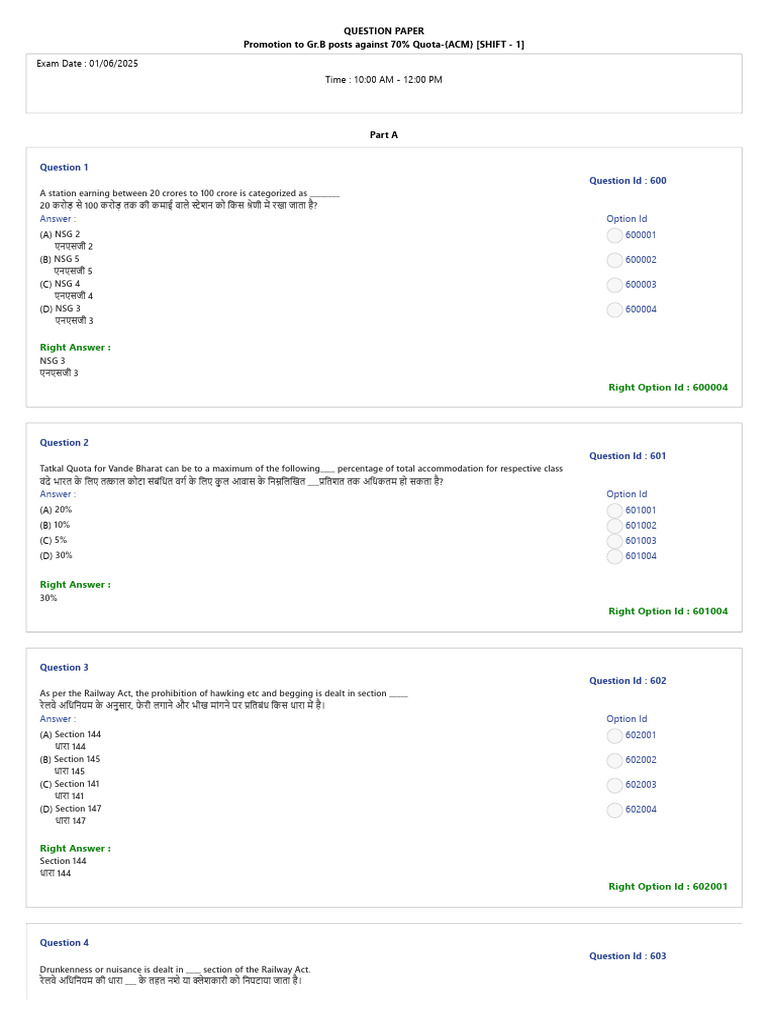Mark option 602003 radio button

[615, 785]
